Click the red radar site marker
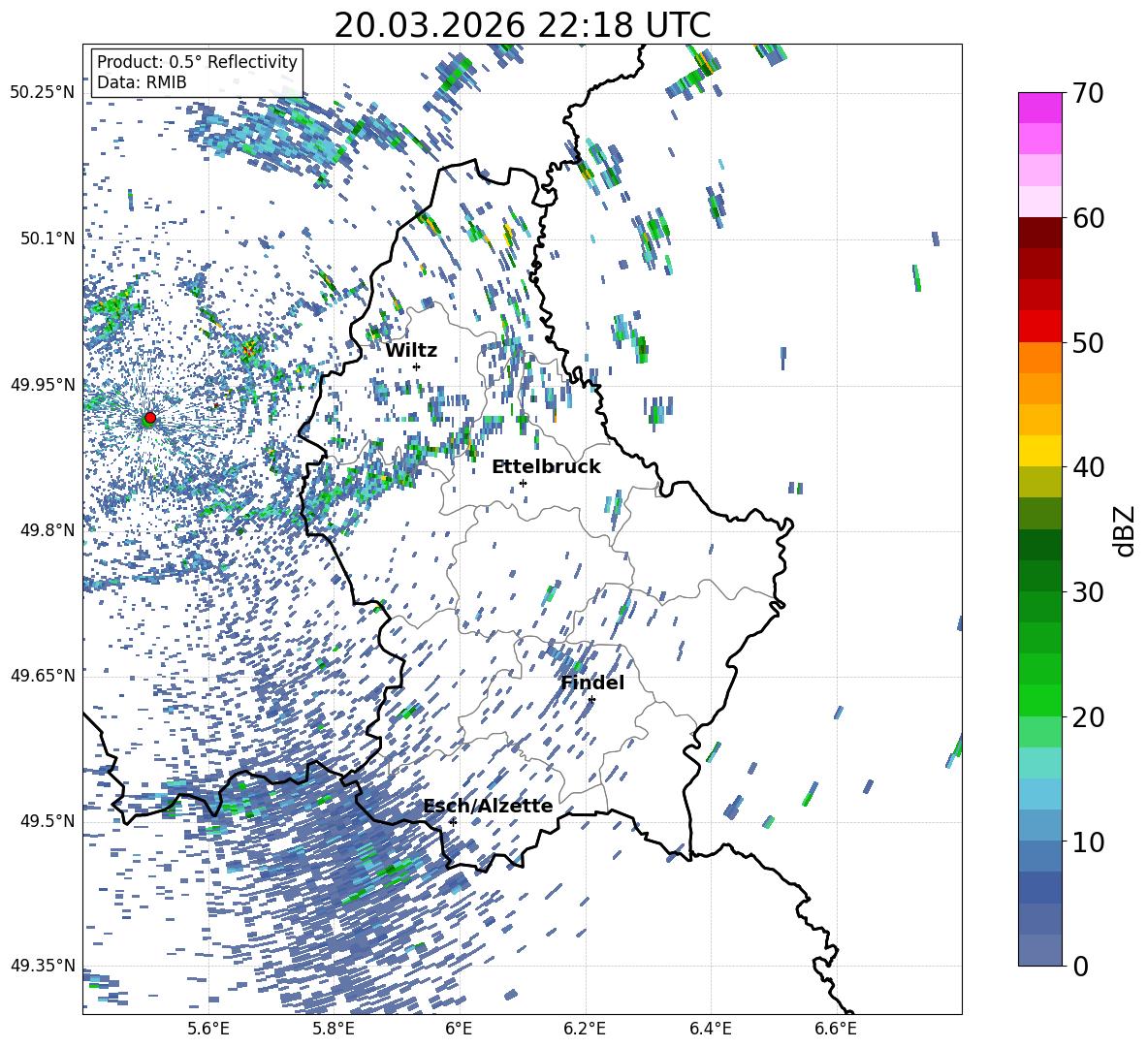The image size is (1148, 1048). point(150,418)
